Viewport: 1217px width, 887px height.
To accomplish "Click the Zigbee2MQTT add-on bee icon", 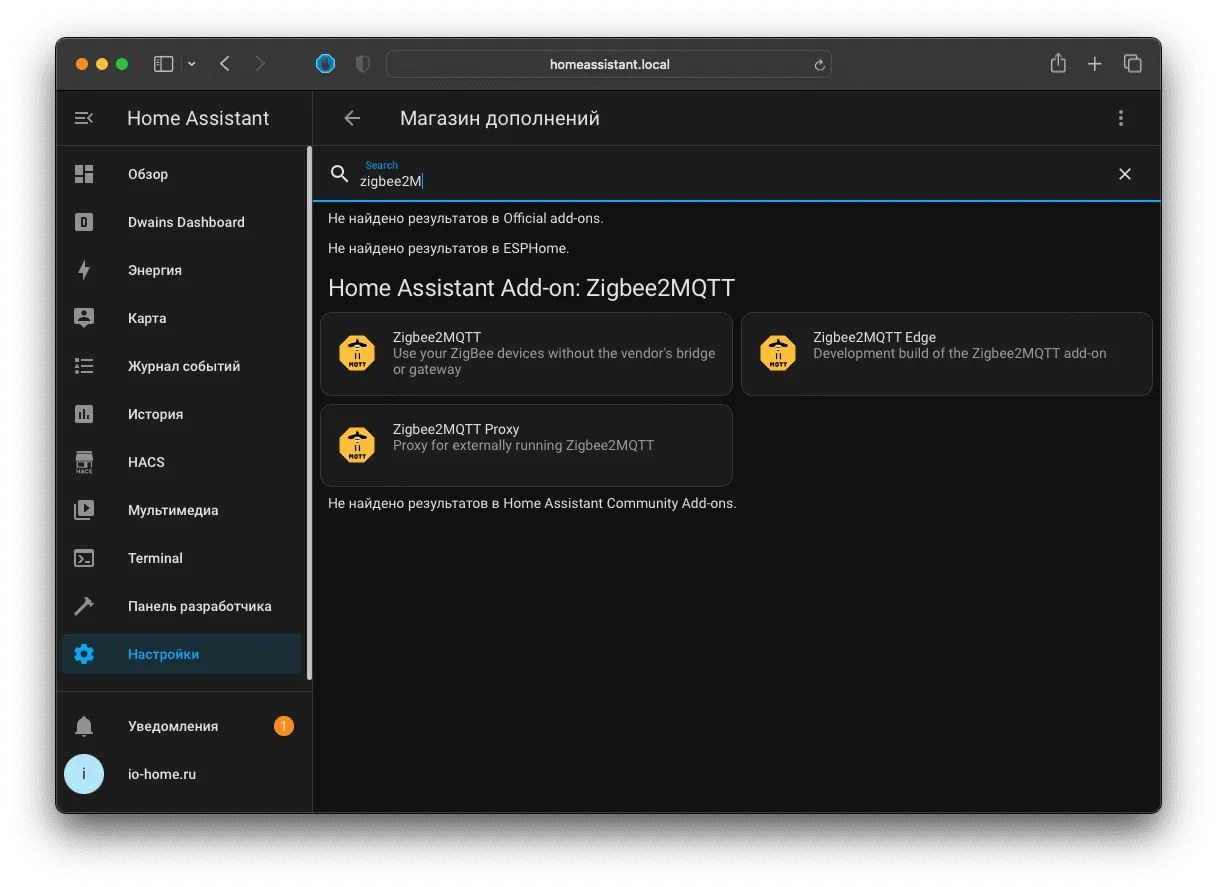I will (357, 353).
